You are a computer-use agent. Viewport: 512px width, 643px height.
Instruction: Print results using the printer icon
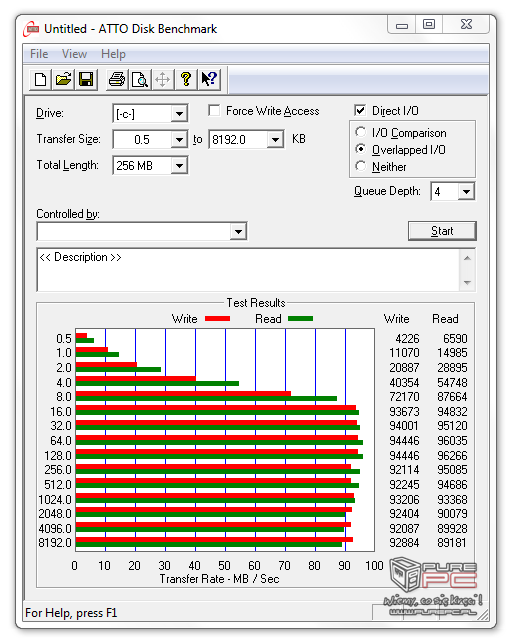(x=117, y=79)
